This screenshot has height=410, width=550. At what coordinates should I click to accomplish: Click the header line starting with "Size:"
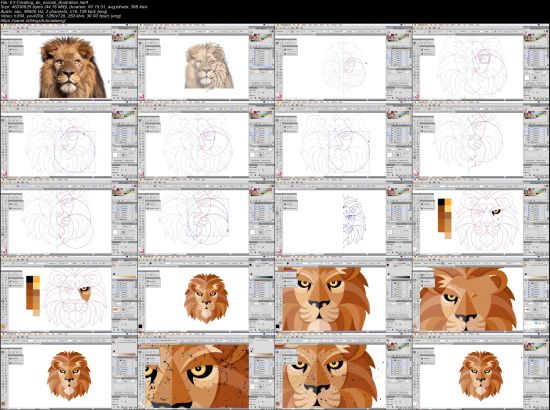point(74,7)
